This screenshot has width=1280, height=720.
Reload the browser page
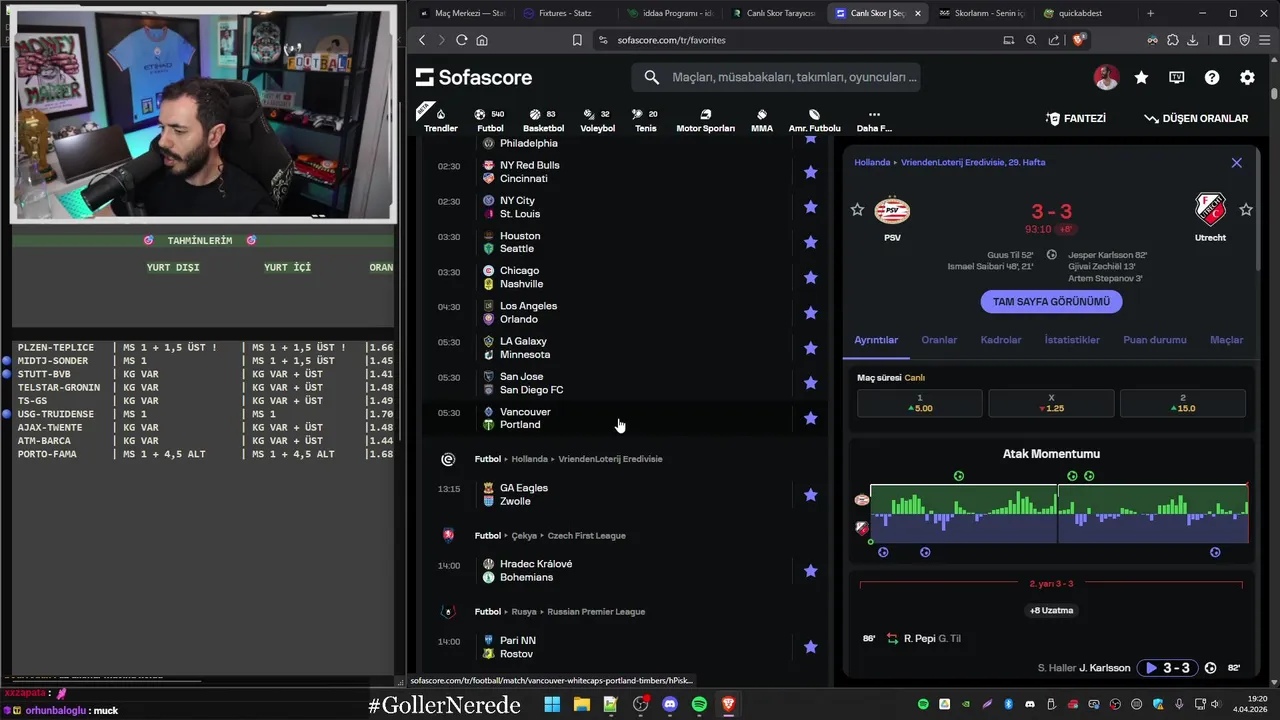pos(461,40)
